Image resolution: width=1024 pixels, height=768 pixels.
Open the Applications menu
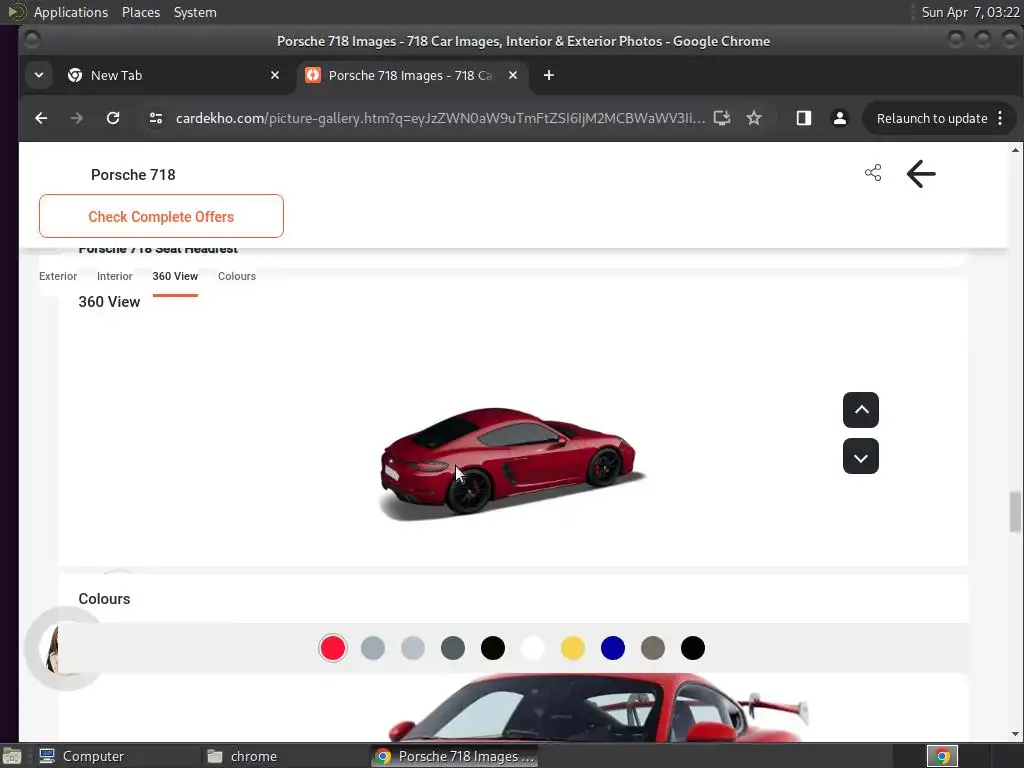(x=71, y=12)
